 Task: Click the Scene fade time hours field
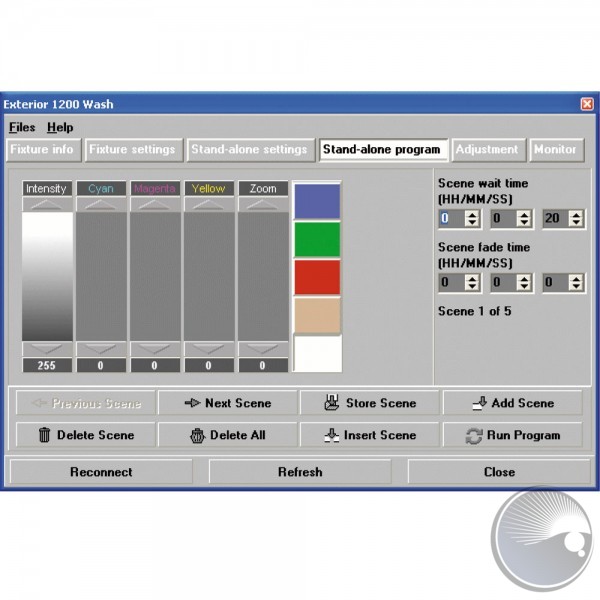coord(452,283)
